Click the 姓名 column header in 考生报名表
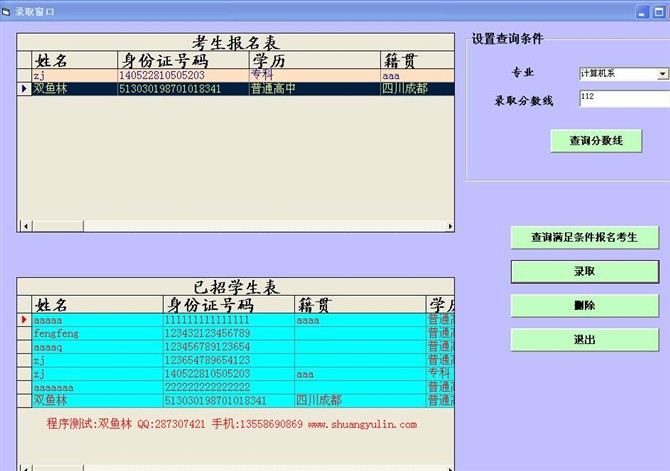 (75, 60)
